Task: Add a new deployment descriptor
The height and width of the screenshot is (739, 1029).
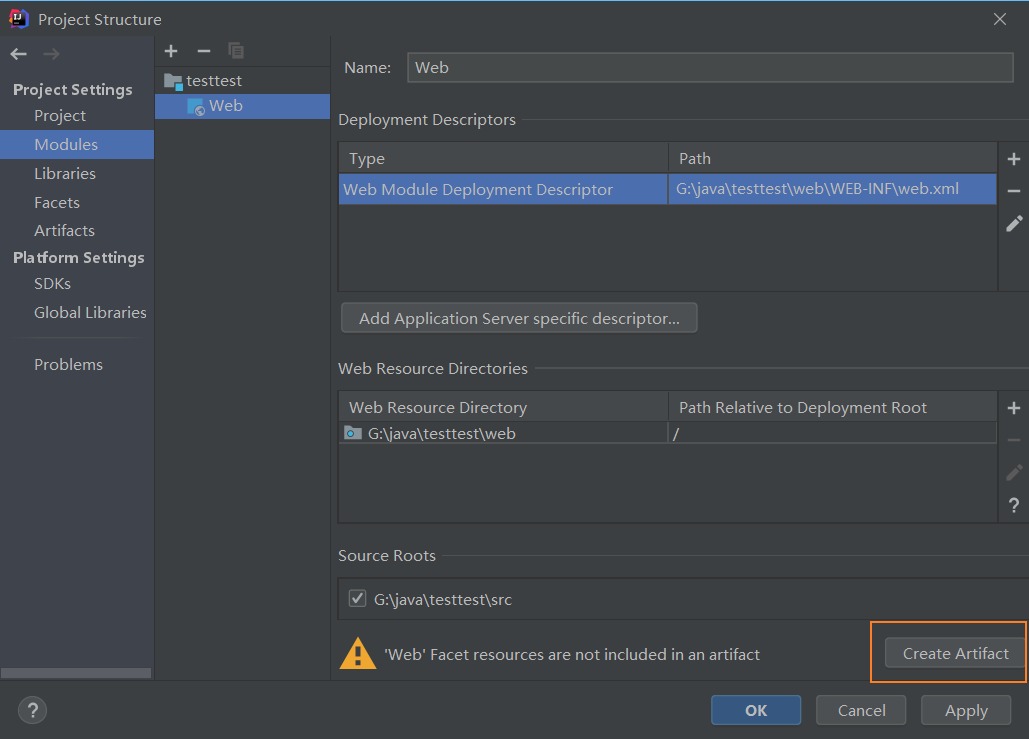Action: pos(1013,159)
